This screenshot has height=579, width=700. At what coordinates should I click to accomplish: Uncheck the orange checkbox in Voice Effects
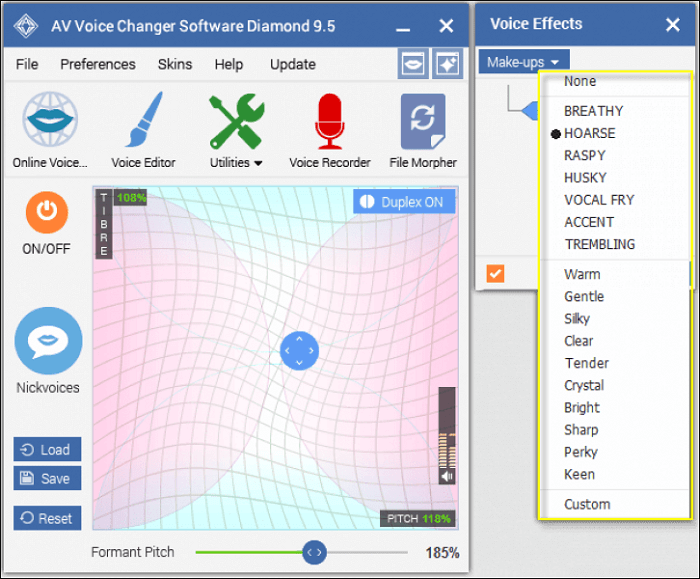[495, 273]
